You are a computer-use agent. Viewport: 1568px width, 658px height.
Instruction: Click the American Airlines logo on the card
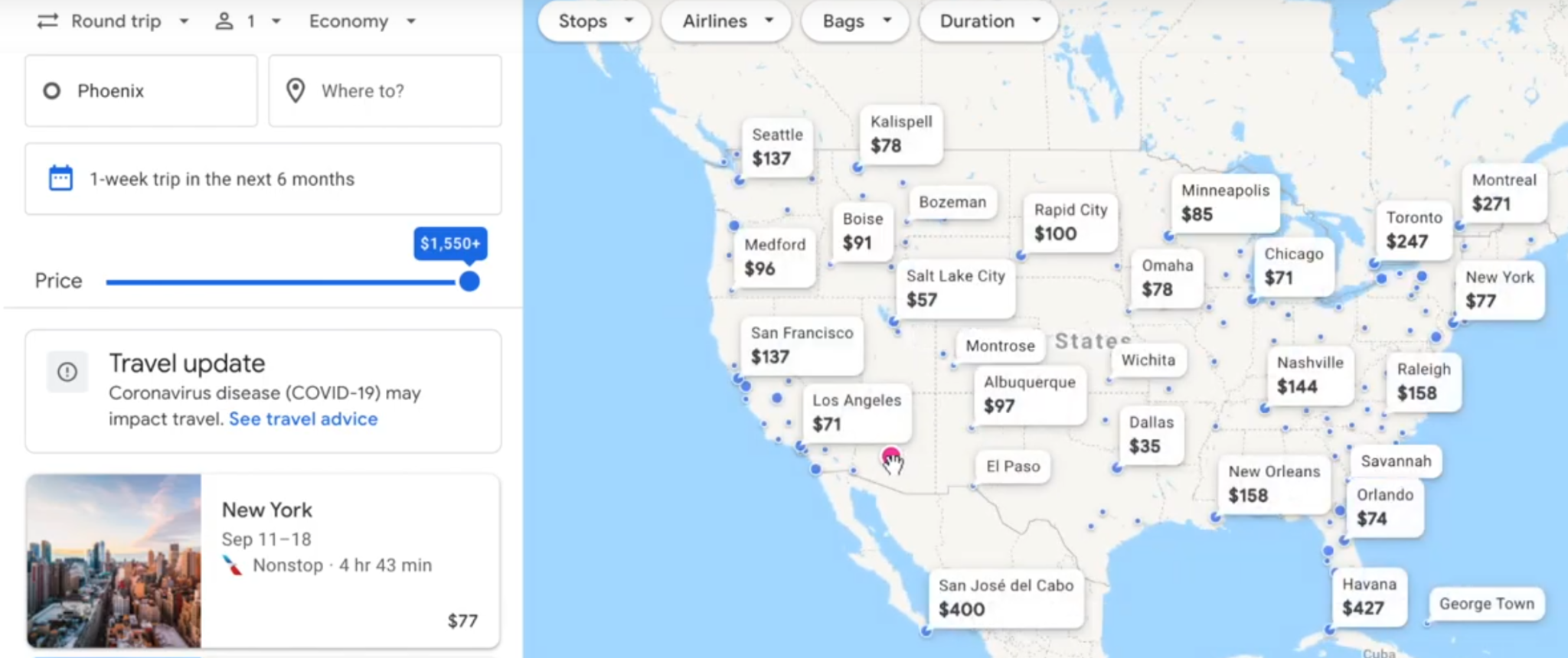point(232,565)
